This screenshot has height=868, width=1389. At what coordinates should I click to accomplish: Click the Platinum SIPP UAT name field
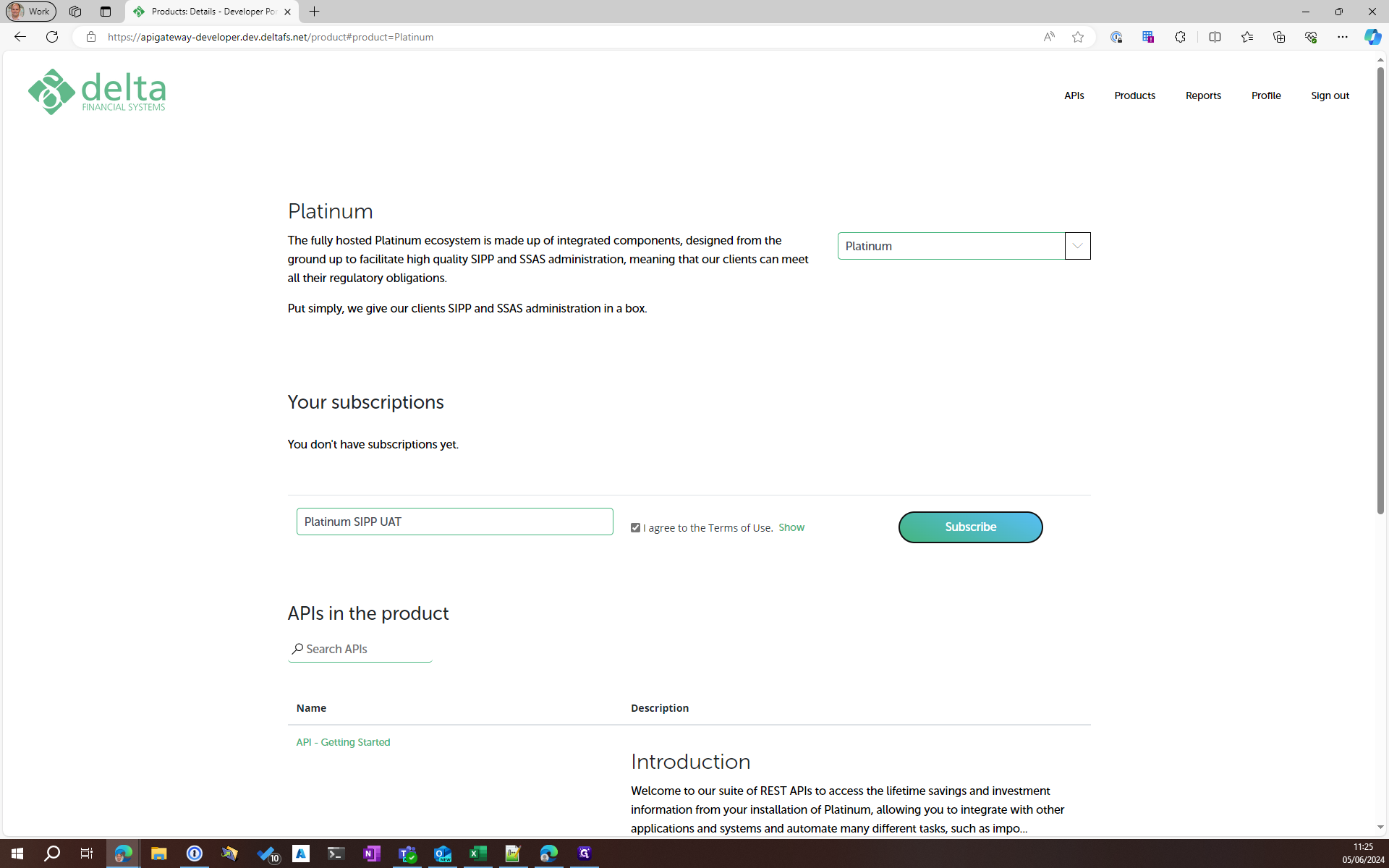point(454,522)
